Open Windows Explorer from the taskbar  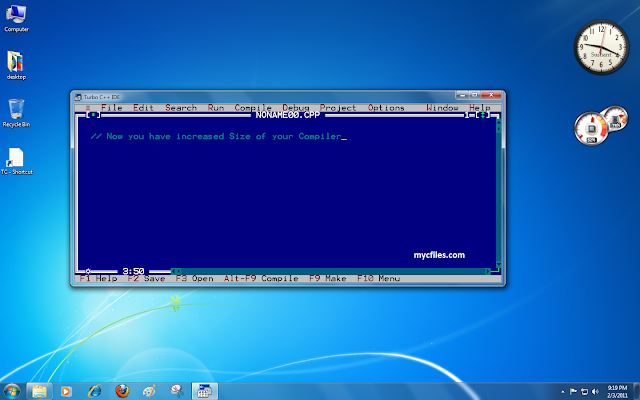click(x=39, y=391)
